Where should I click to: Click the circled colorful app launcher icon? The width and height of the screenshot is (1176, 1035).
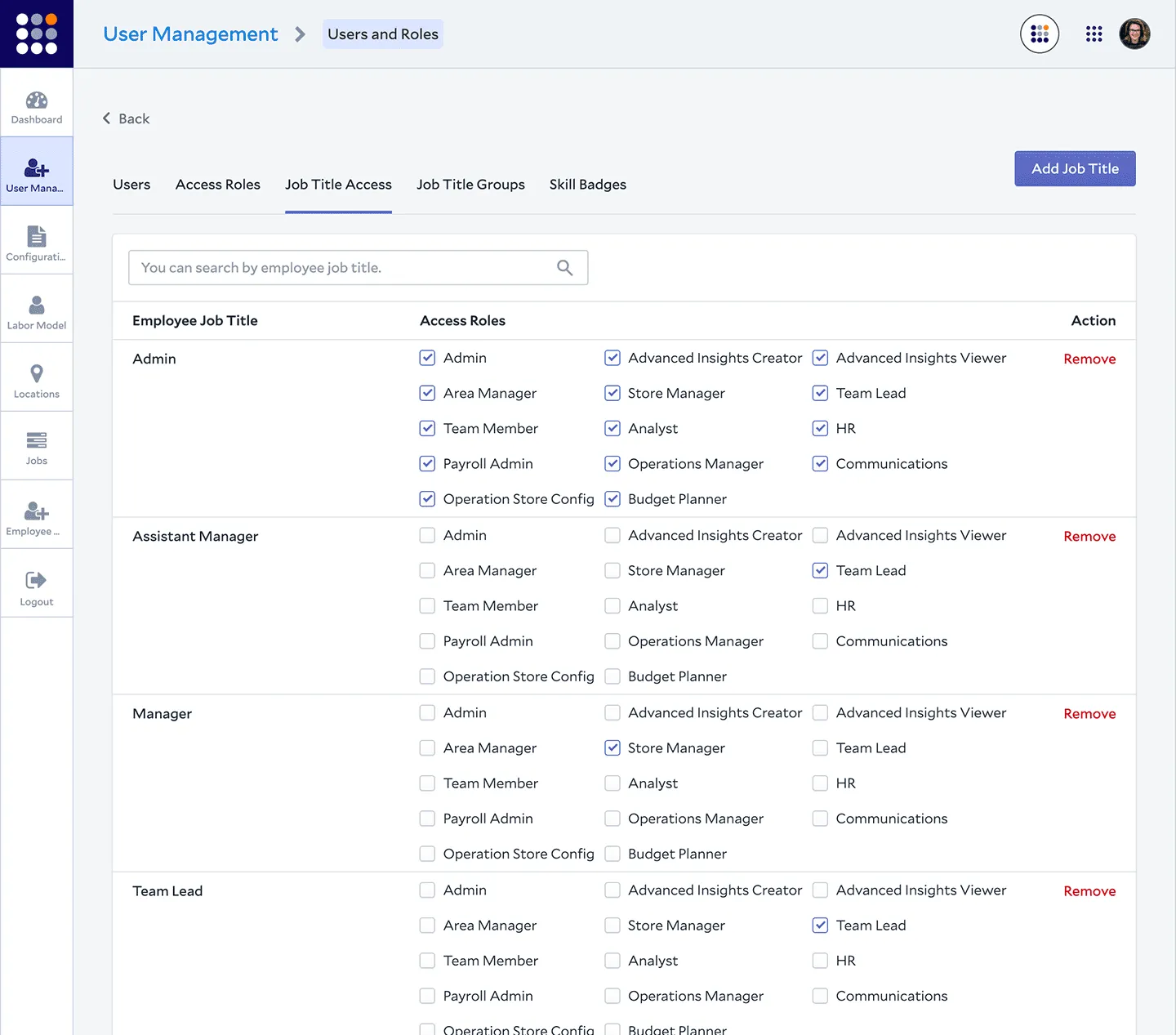coord(1040,34)
